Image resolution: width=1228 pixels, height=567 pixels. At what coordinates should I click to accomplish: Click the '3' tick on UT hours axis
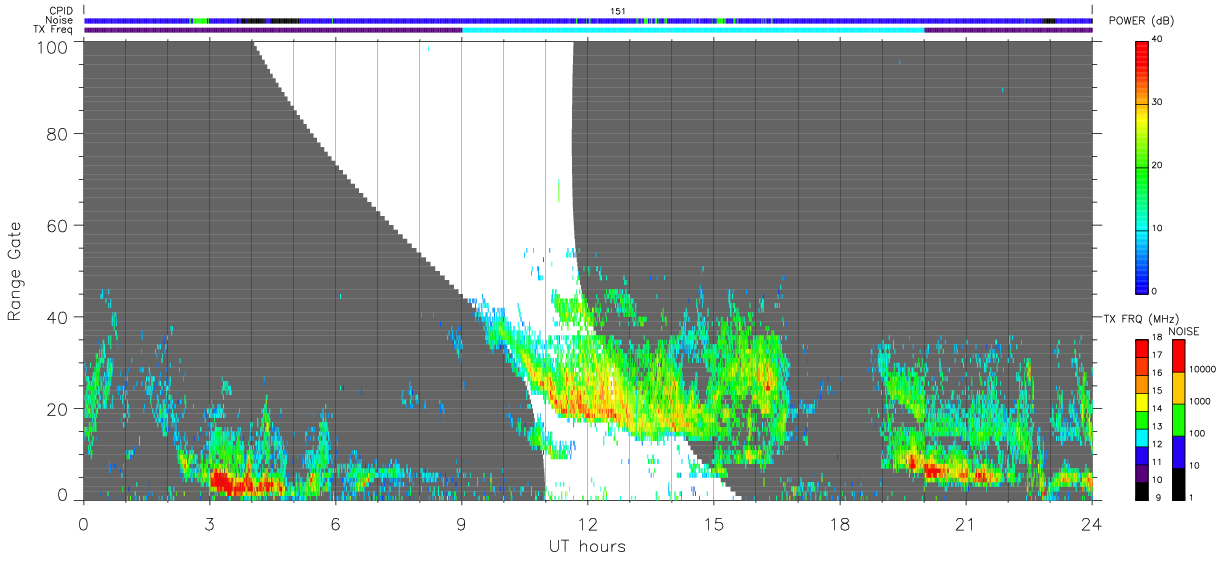point(209,524)
